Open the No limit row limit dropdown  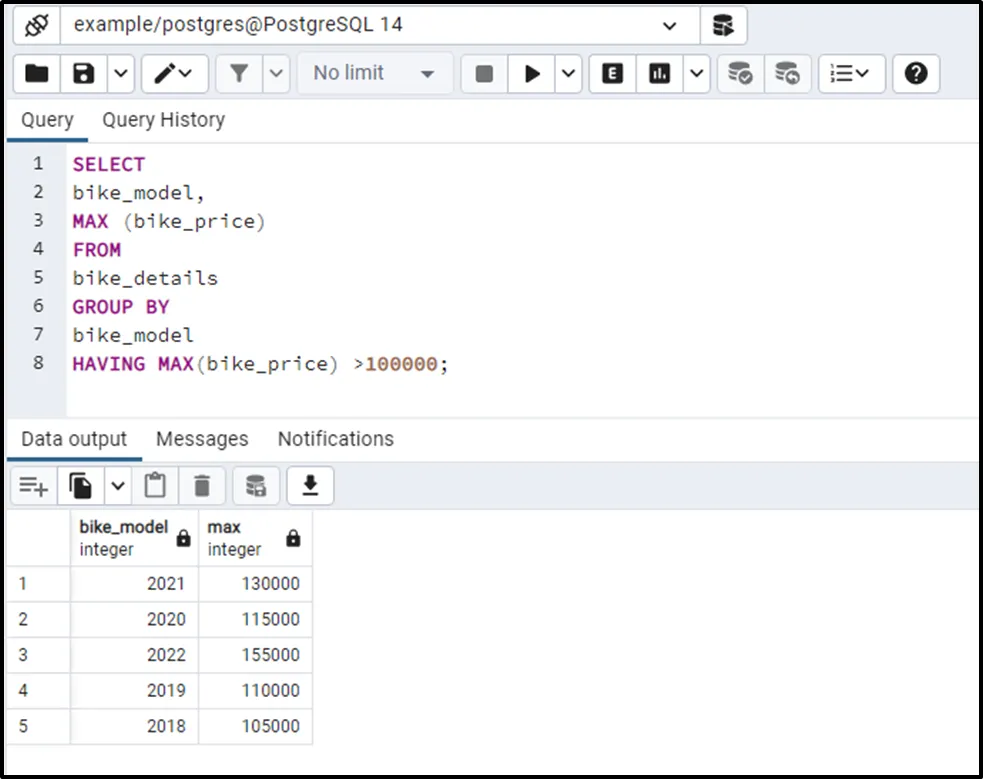coord(374,73)
